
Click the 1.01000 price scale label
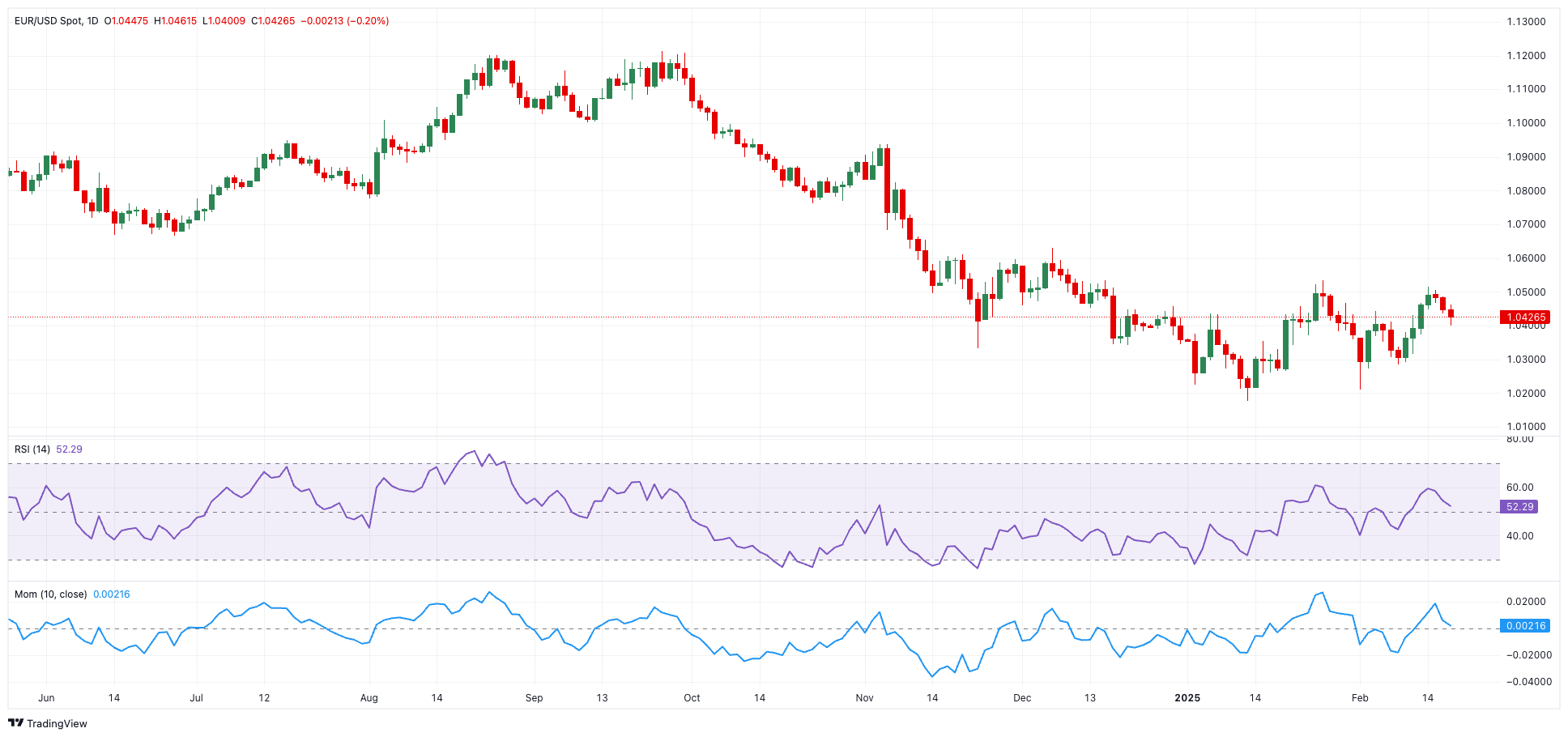pos(1526,427)
